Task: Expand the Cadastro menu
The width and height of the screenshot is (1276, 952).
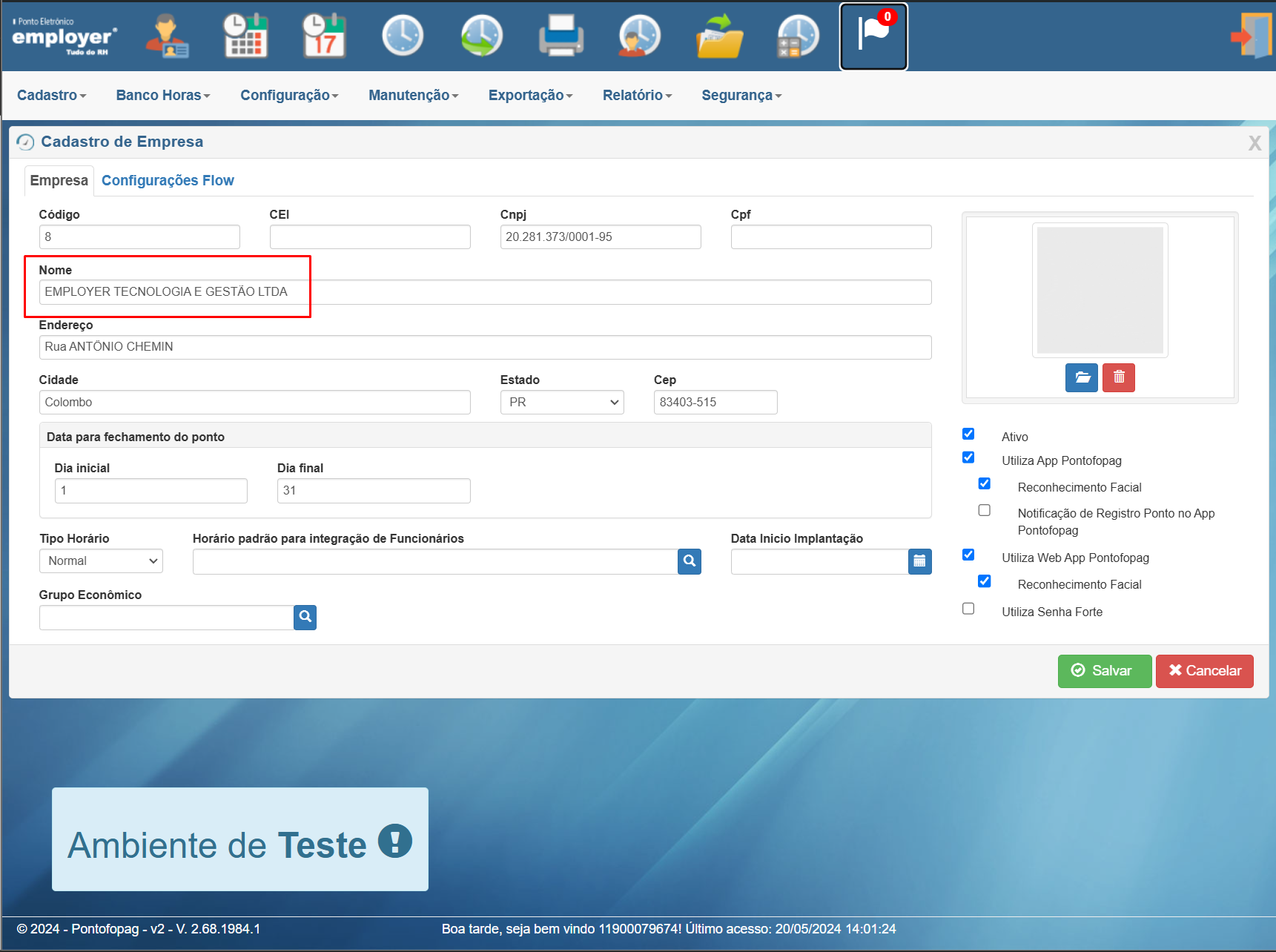Action: (52, 95)
